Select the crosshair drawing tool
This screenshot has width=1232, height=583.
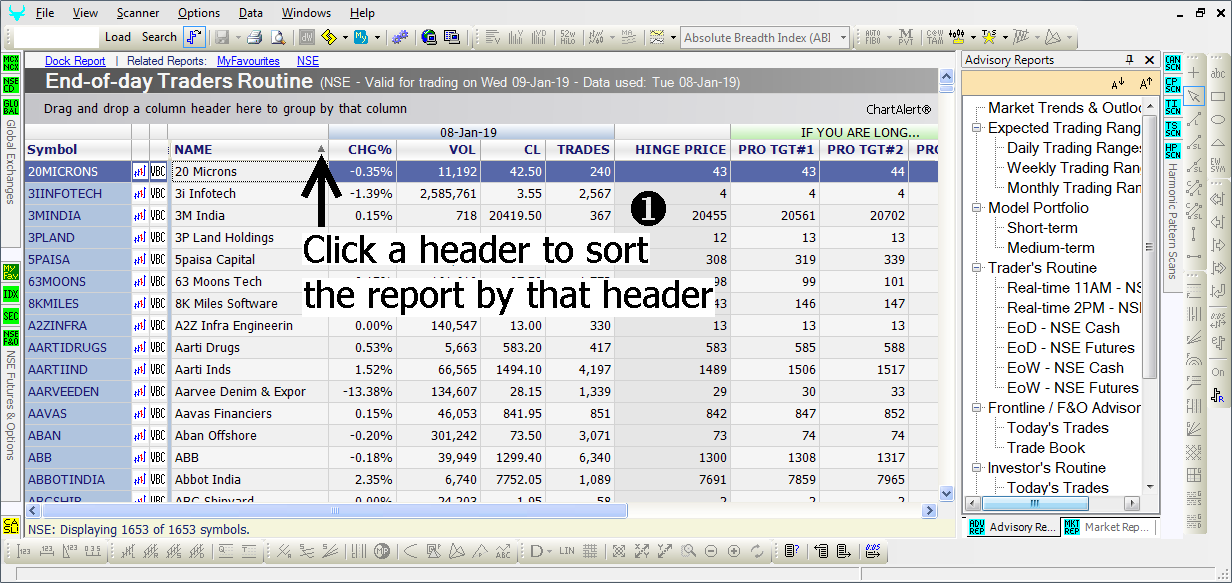click(x=1193, y=74)
